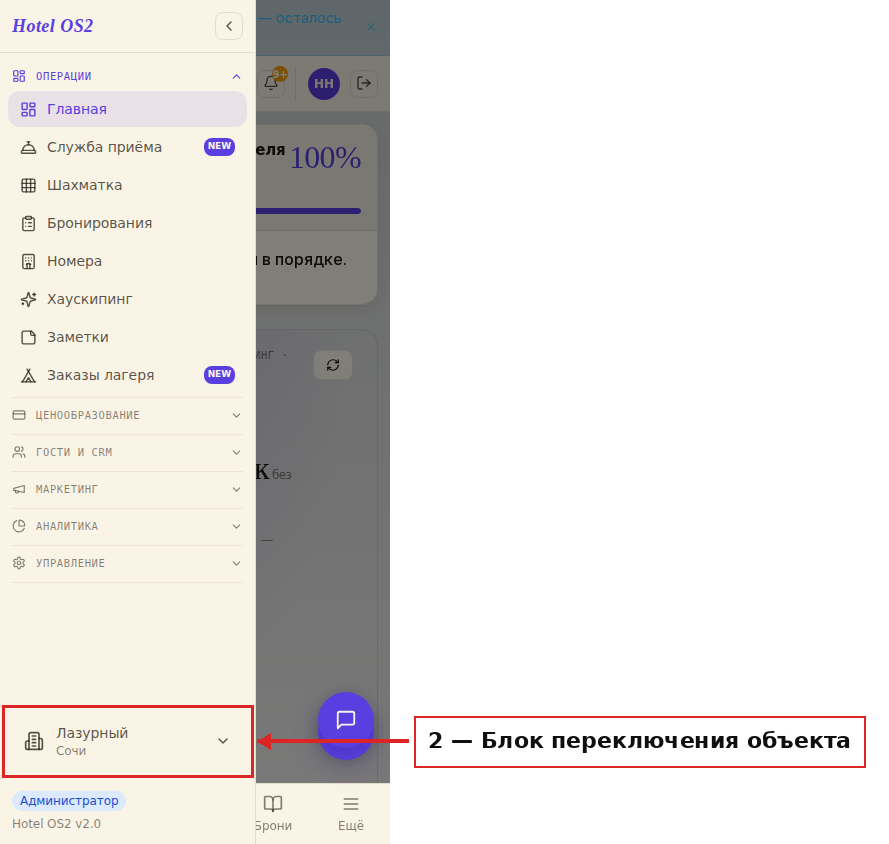Click the hotel building icon beside Лазурный
This screenshot has width=889, height=844.
click(x=34, y=741)
